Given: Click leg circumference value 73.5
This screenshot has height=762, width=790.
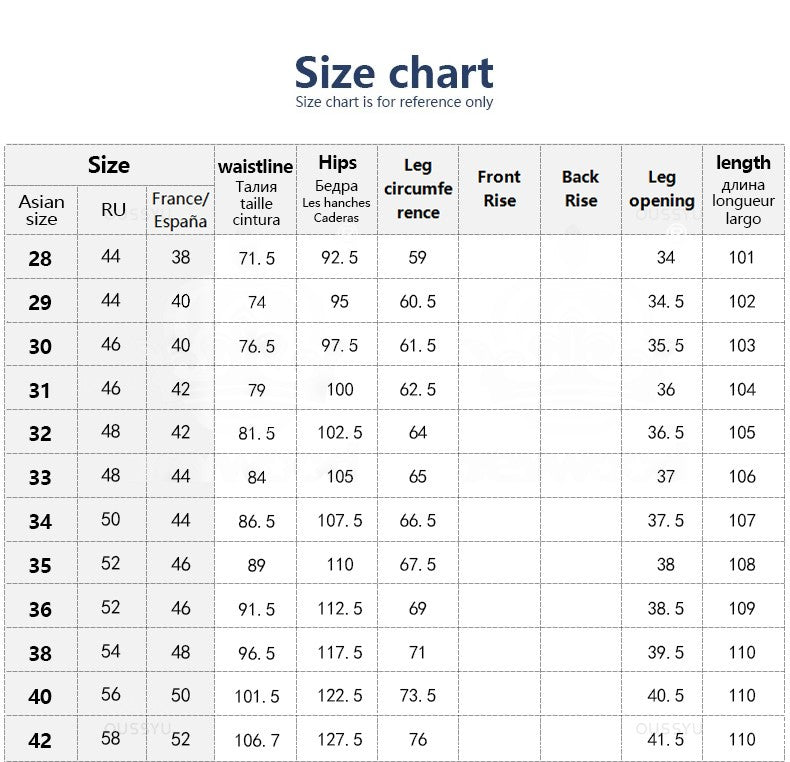Looking at the screenshot, I should [x=418, y=695].
